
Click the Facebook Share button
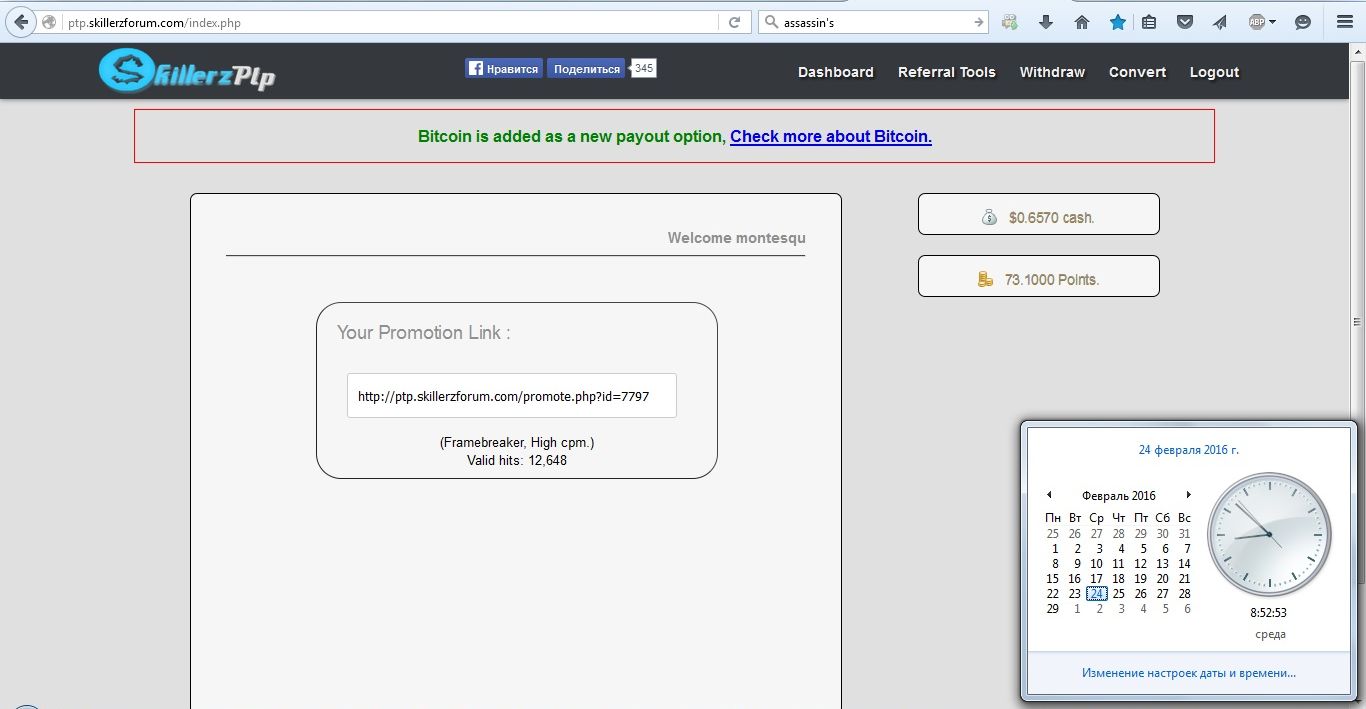coord(586,68)
